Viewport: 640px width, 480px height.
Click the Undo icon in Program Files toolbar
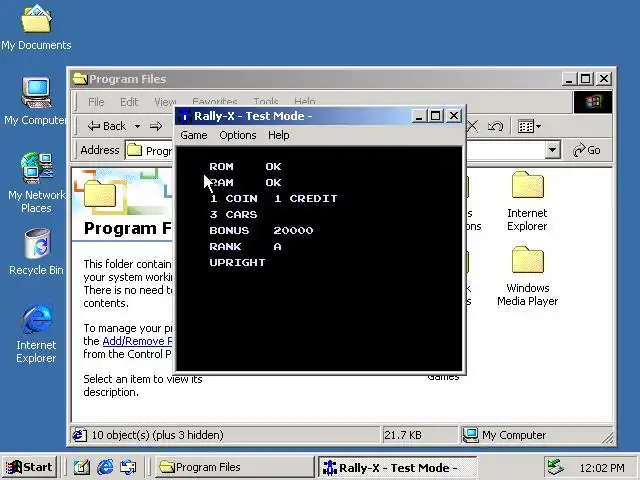point(495,127)
